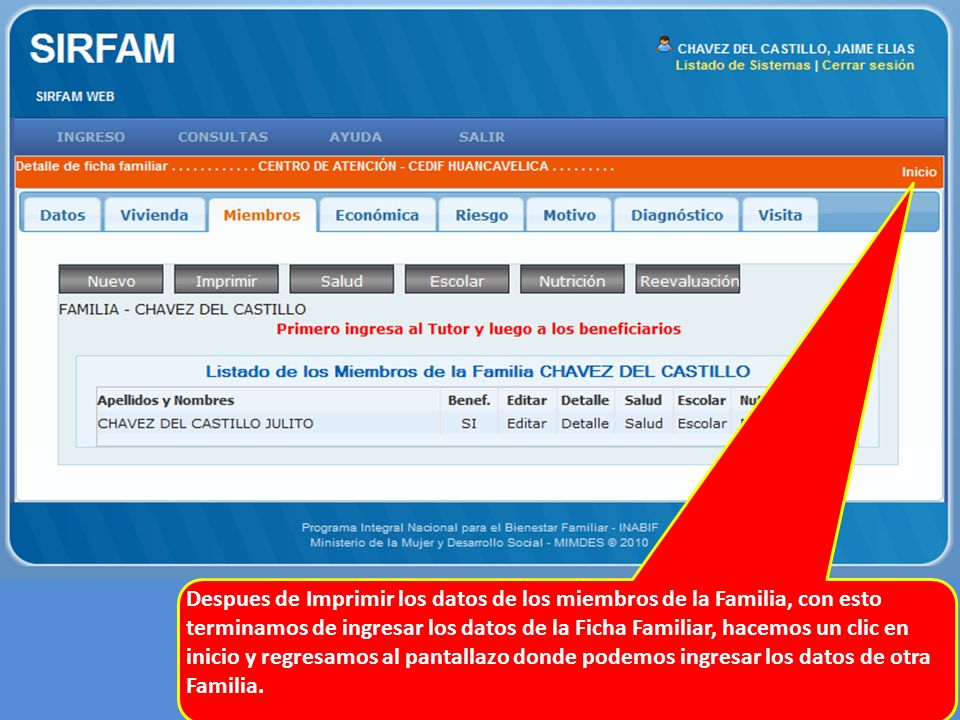Open the Motivo tab
The height and width of the screenshot is (720, 960).
point(569,215)
